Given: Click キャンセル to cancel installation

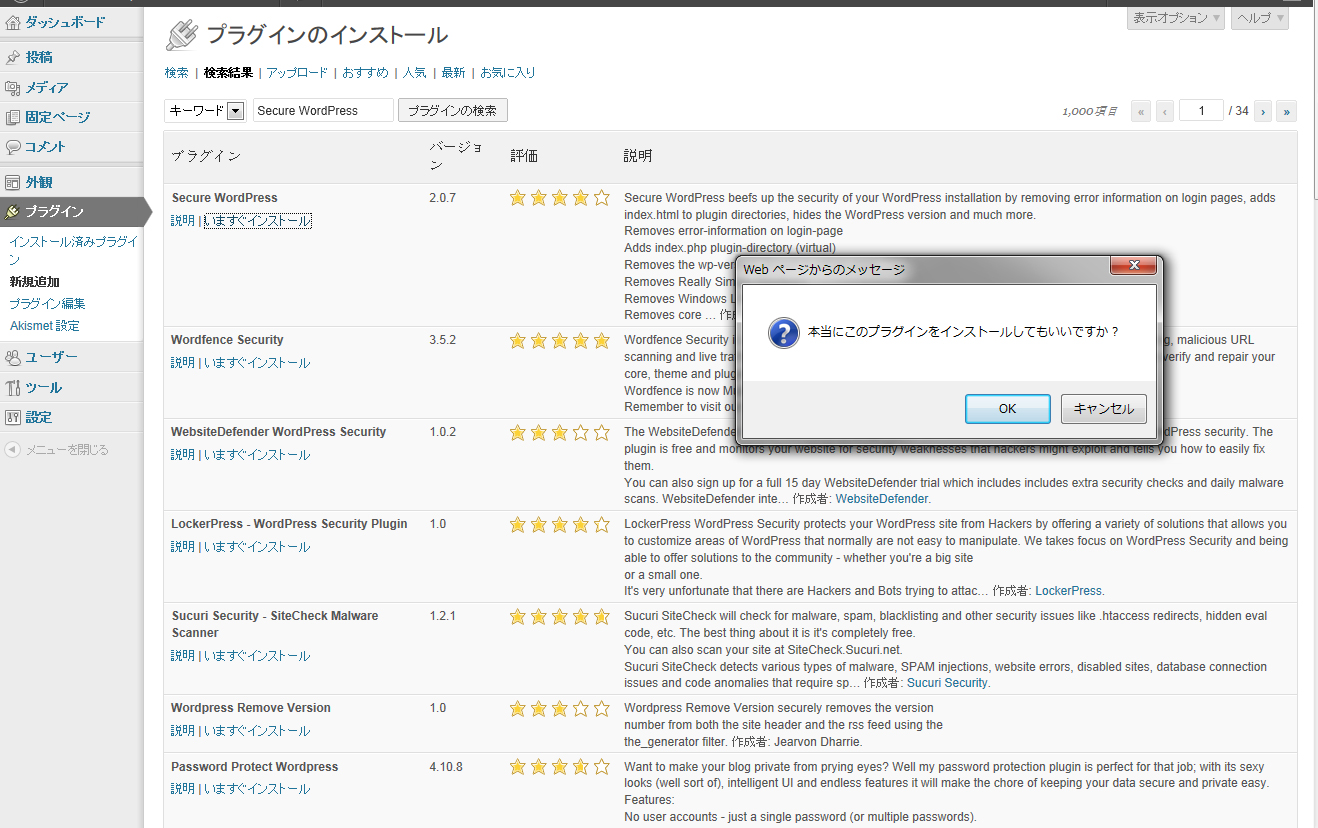Looking at the screenshot, I should [x=1104, y=408].
